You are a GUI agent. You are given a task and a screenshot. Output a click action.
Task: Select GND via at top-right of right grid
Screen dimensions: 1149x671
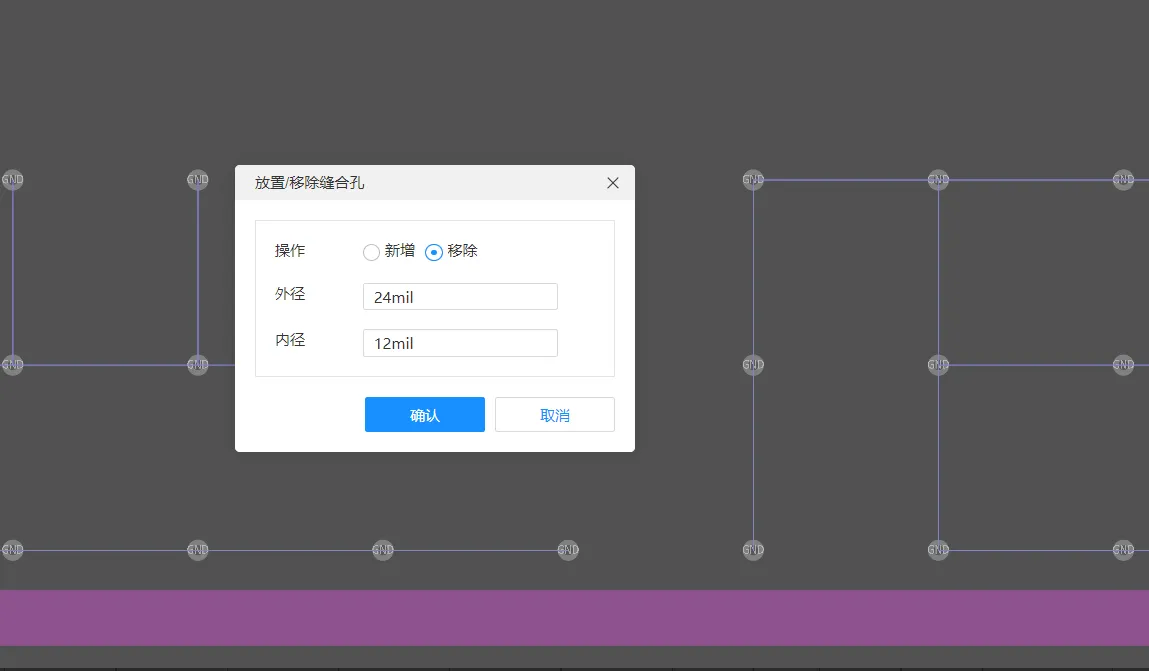tap(1123, 180)
